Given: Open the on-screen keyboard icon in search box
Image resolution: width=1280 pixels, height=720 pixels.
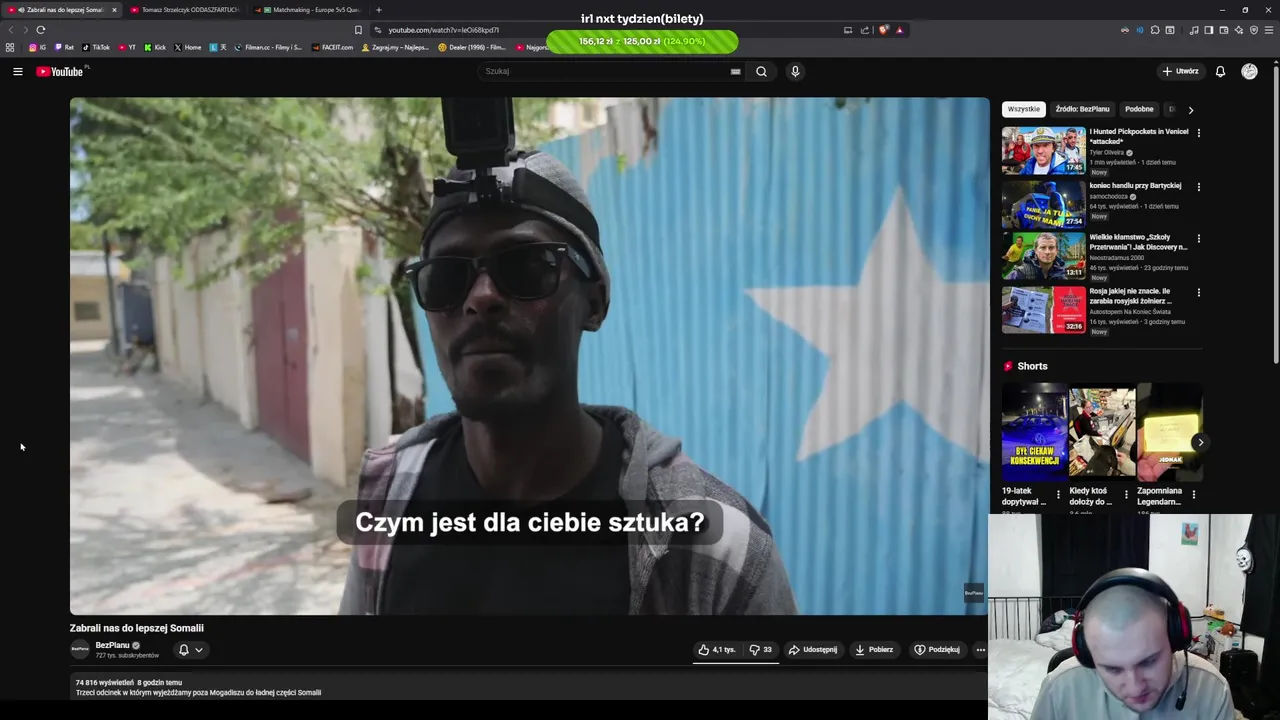Looking at the screenshot, I should click(735, 71).
